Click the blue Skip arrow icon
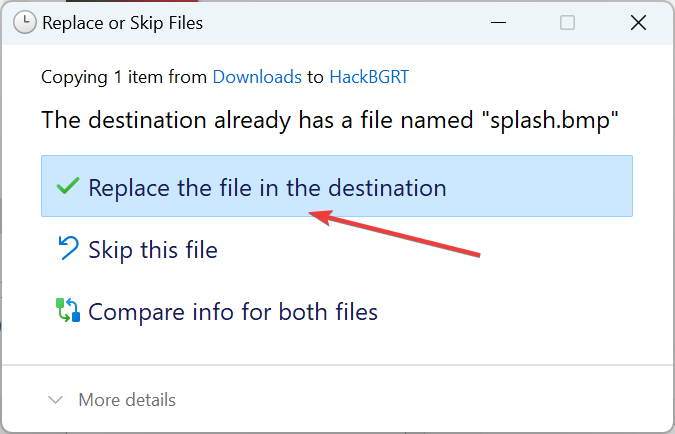 (x=68, y=249)
